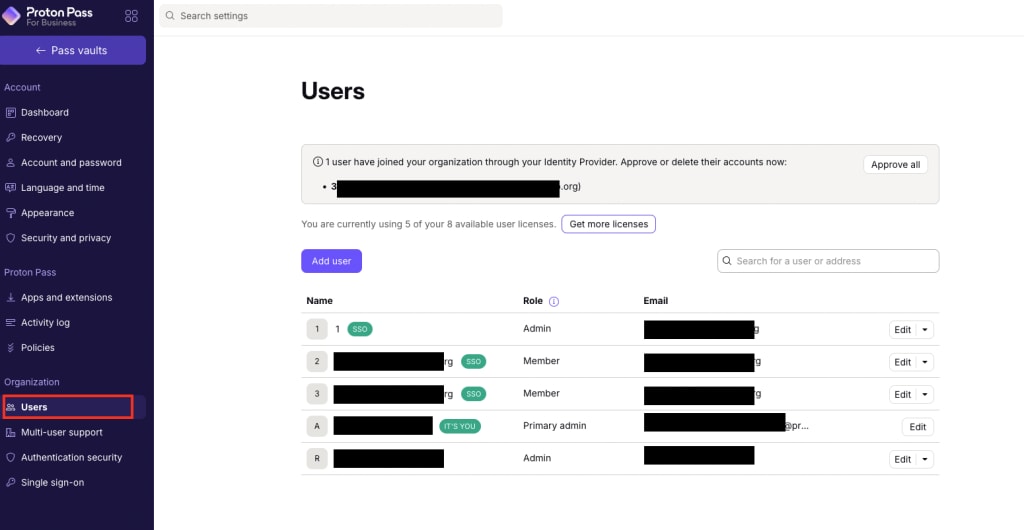The height and width of the screenshot is (530, 1024).
Task: Click the user or address search box
Action: 828,261
